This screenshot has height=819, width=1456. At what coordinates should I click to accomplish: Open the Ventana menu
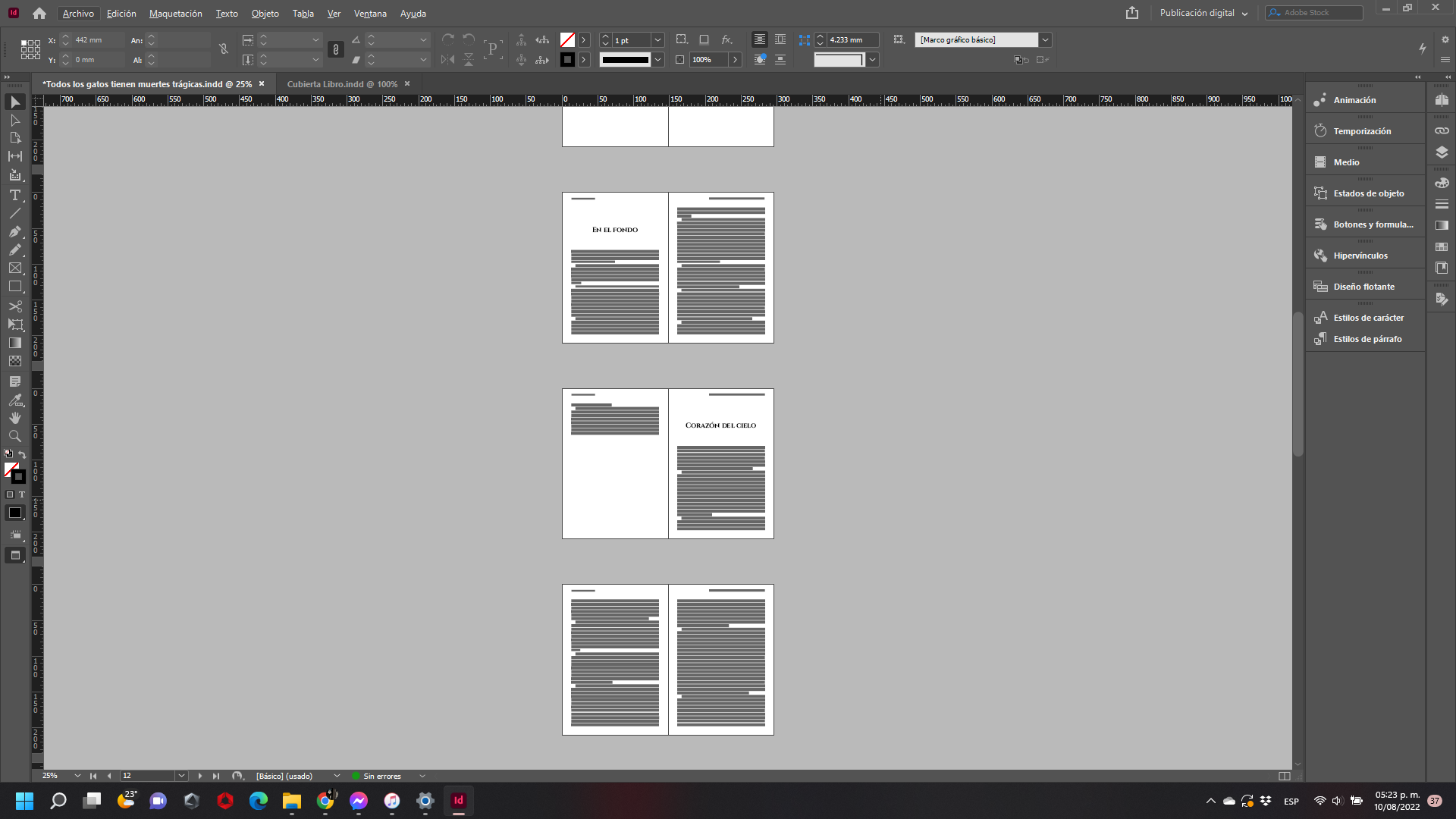coord(370,14)
